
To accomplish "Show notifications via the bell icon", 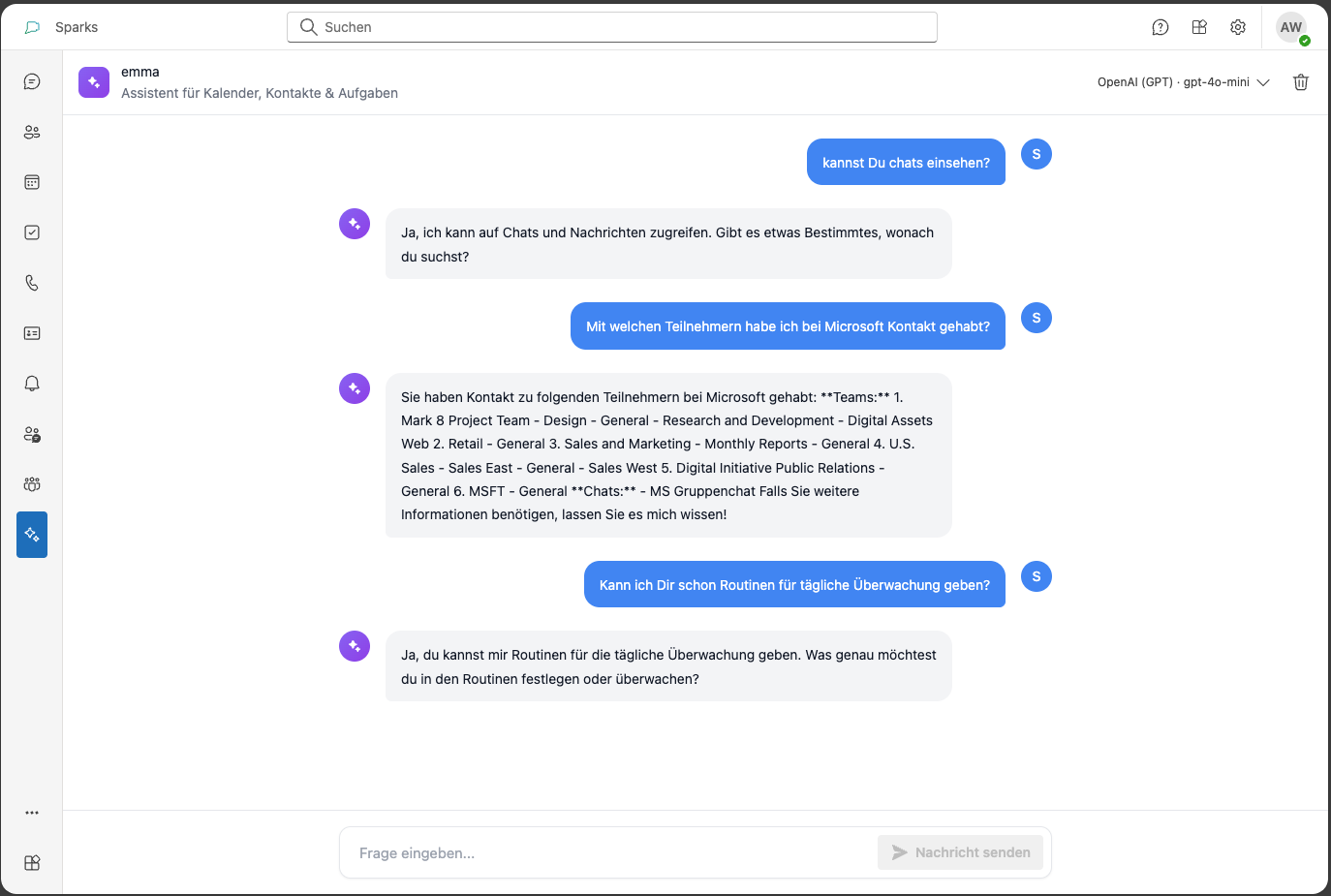I will pos(32,383).
